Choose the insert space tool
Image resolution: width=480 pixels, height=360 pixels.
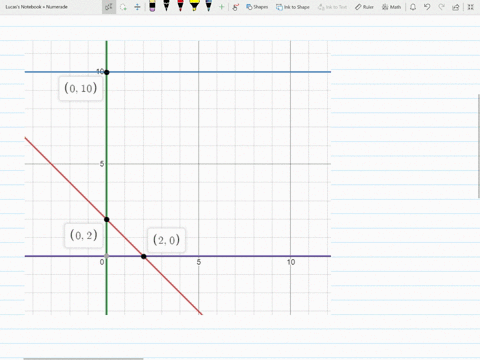(x=137, y=7)
